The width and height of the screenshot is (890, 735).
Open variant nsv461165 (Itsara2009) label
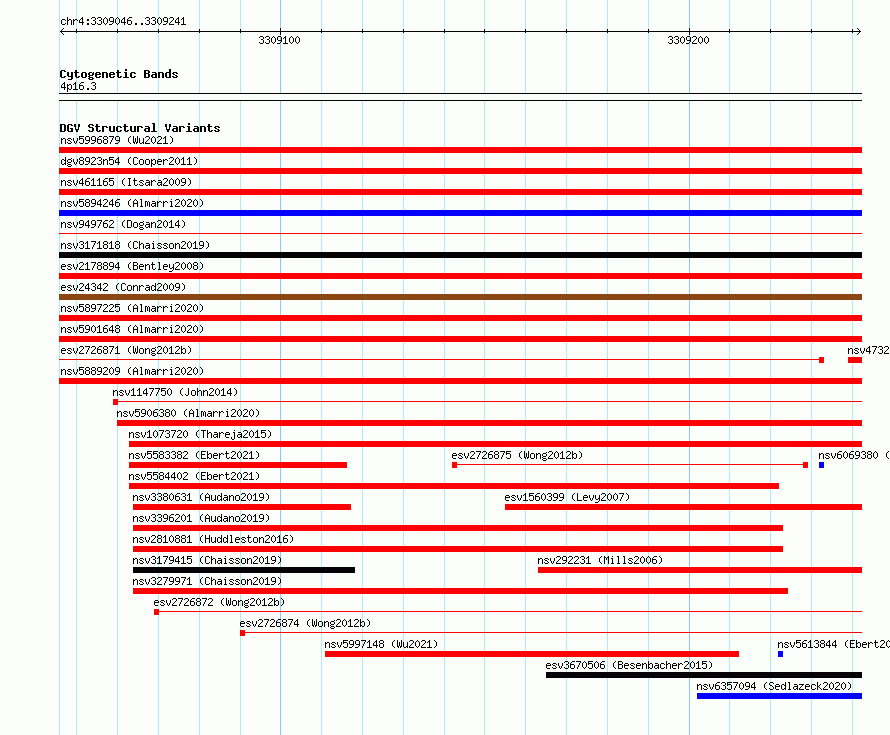(x=126, y=182)
